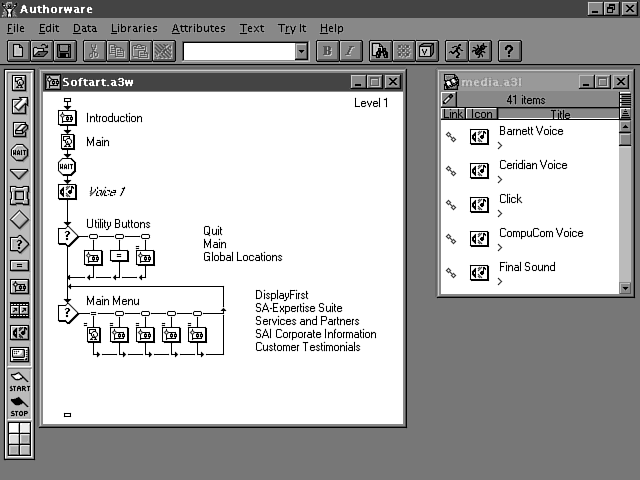Select the Movie icon in the palette

tap(19, 310)
